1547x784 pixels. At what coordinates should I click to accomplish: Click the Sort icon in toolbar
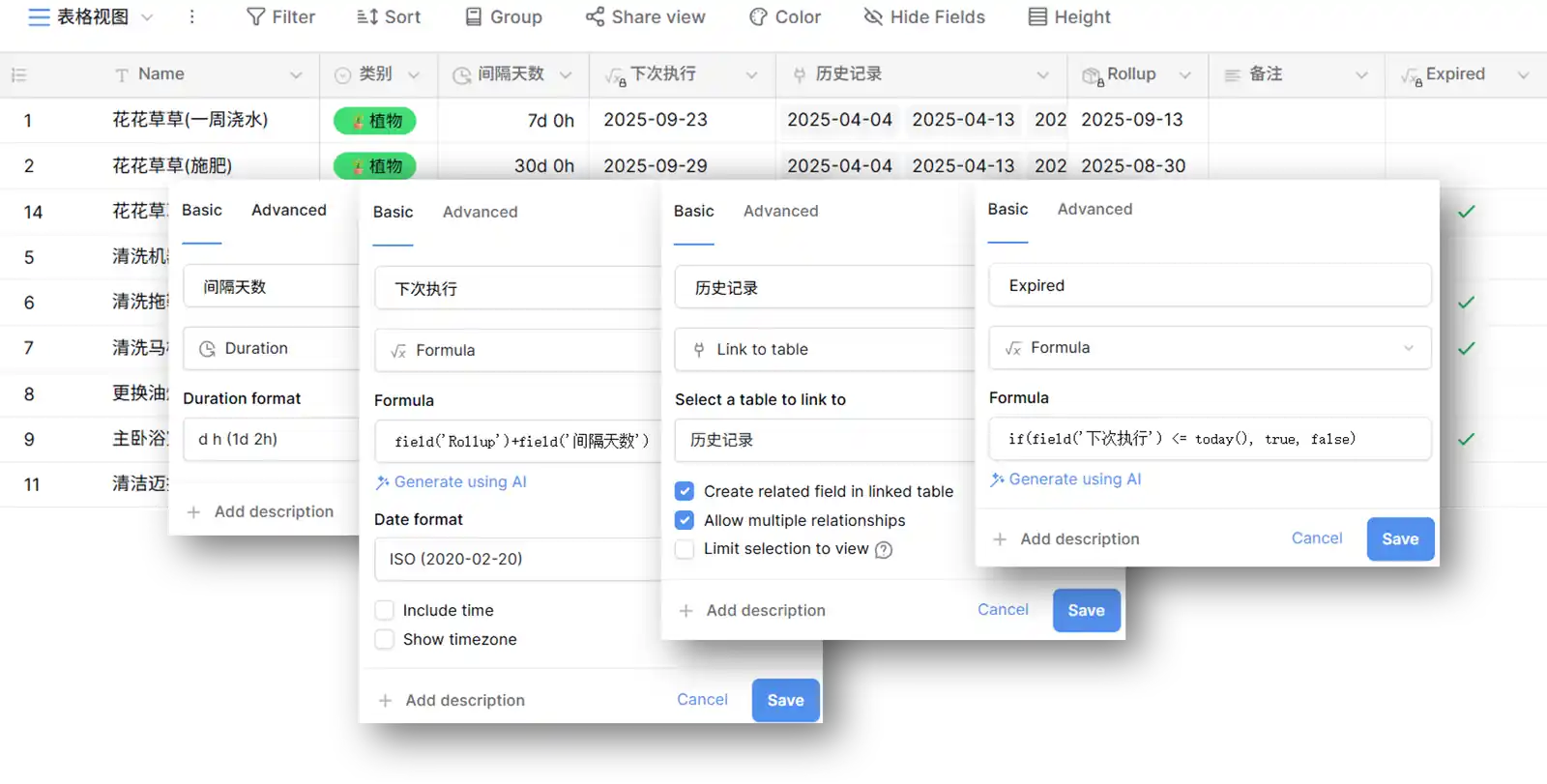[x=367, y=17]
